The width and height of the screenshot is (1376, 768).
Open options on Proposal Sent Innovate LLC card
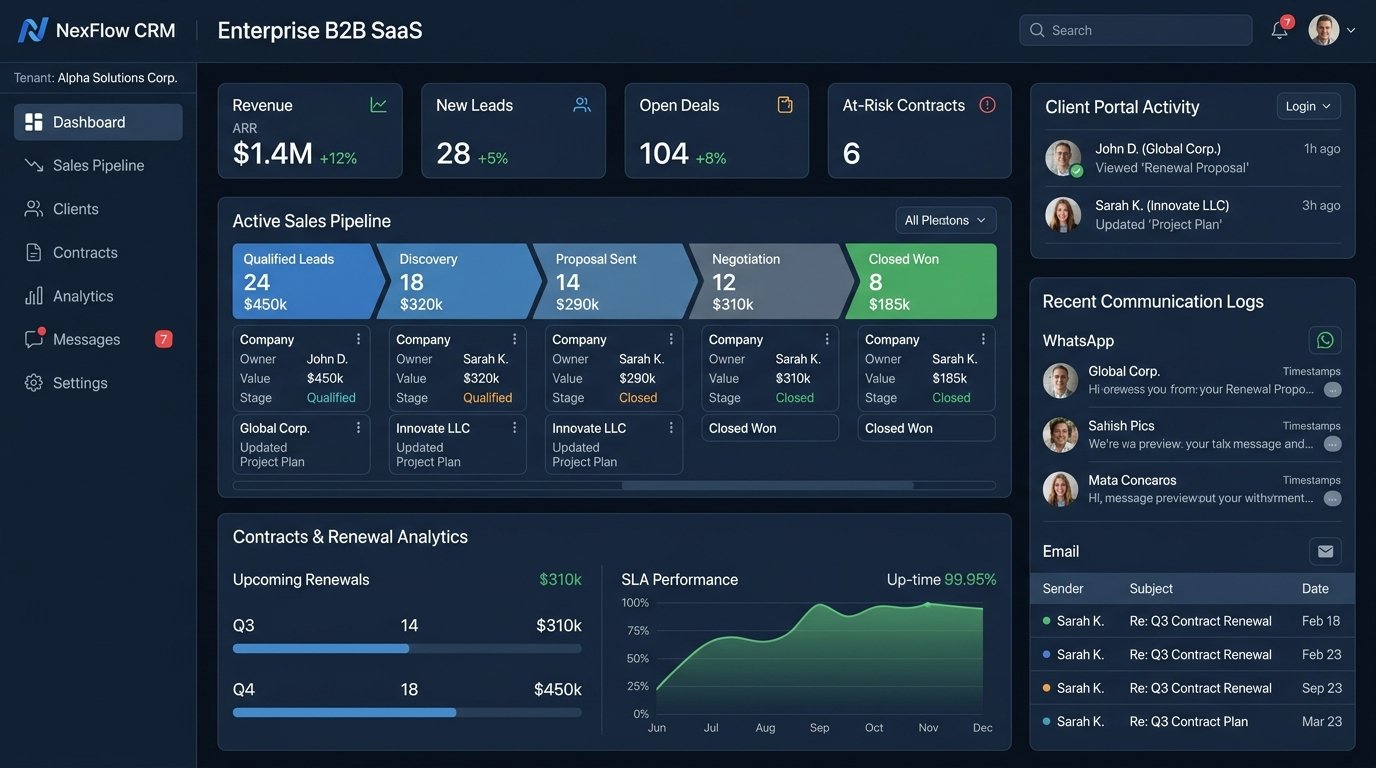click(x=671, y=427)
